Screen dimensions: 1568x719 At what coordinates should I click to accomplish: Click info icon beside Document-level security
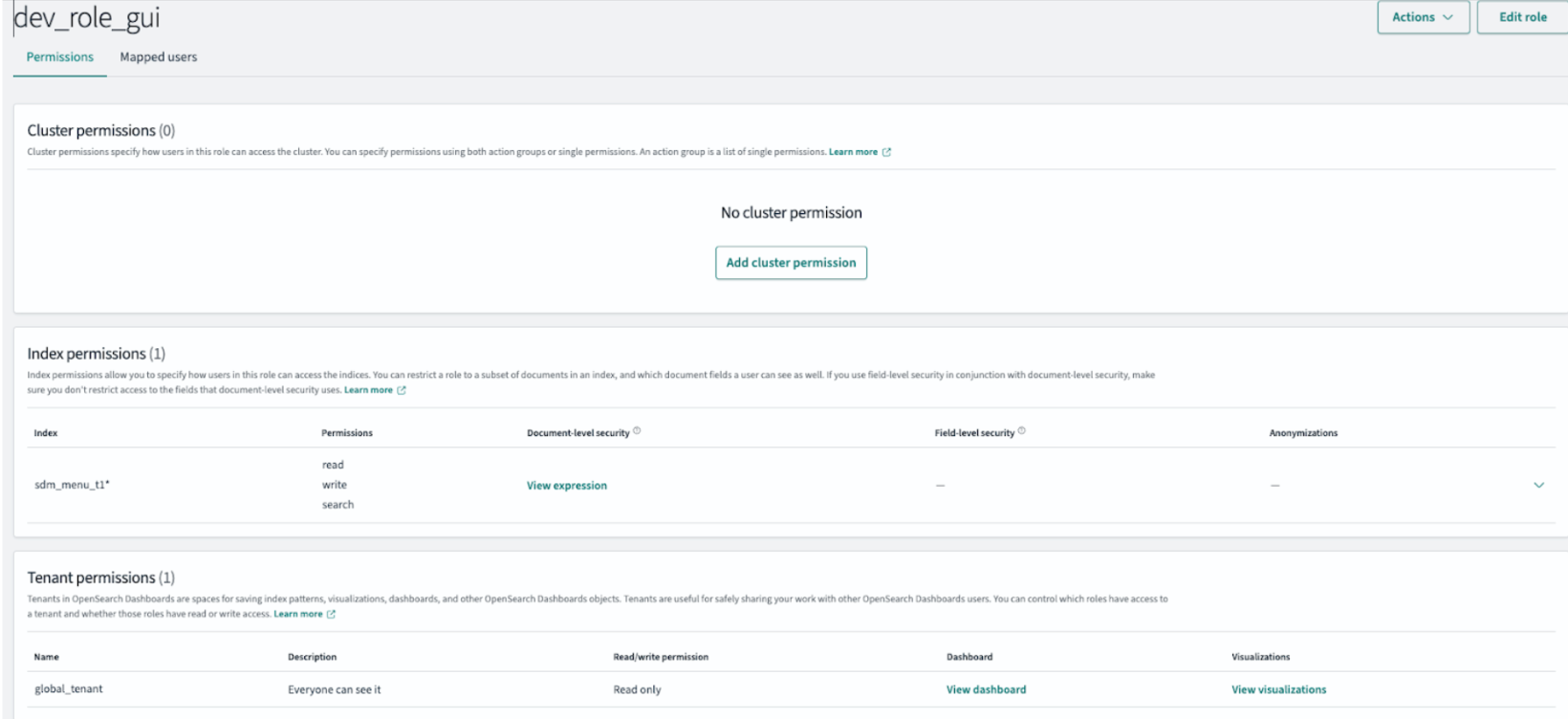[637, 431]
